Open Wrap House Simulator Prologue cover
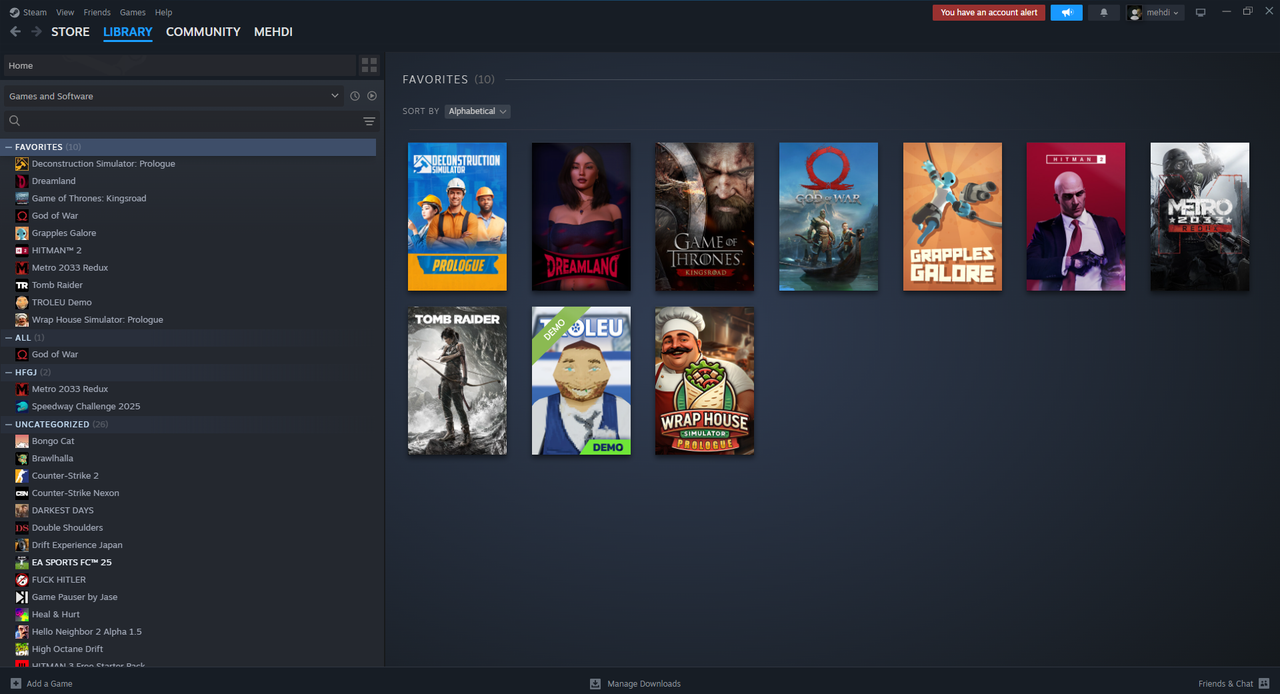1280x694 pixels. coord(705,381)
